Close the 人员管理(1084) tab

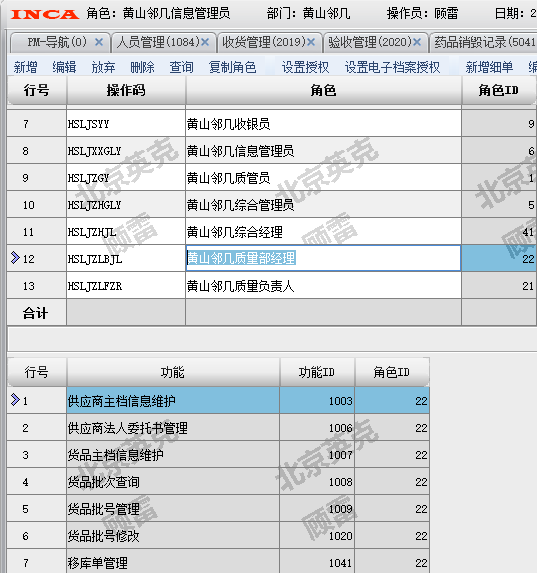point(205,42)
